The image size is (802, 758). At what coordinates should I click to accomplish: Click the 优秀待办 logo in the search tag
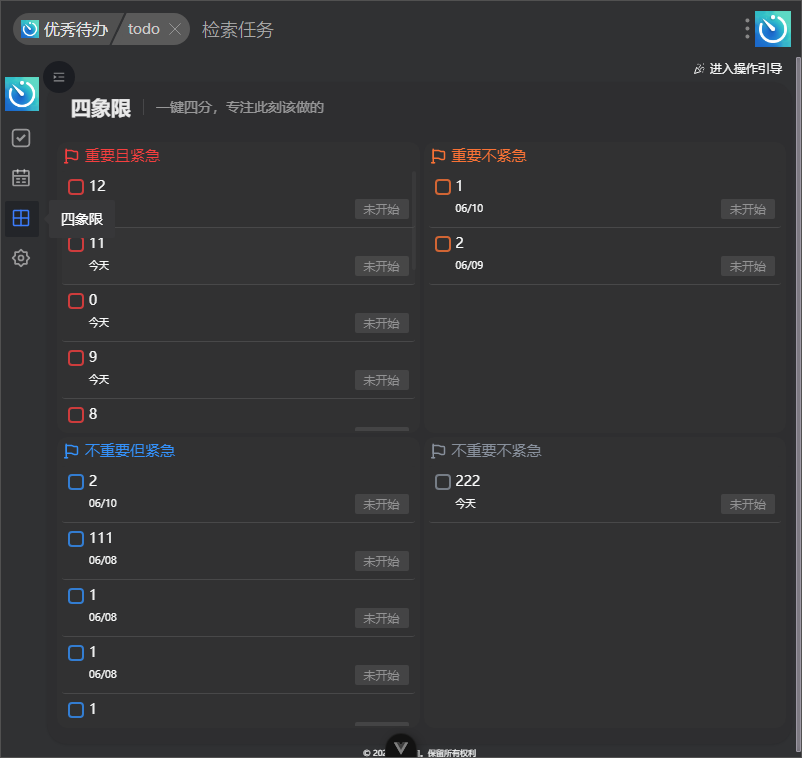30,29
